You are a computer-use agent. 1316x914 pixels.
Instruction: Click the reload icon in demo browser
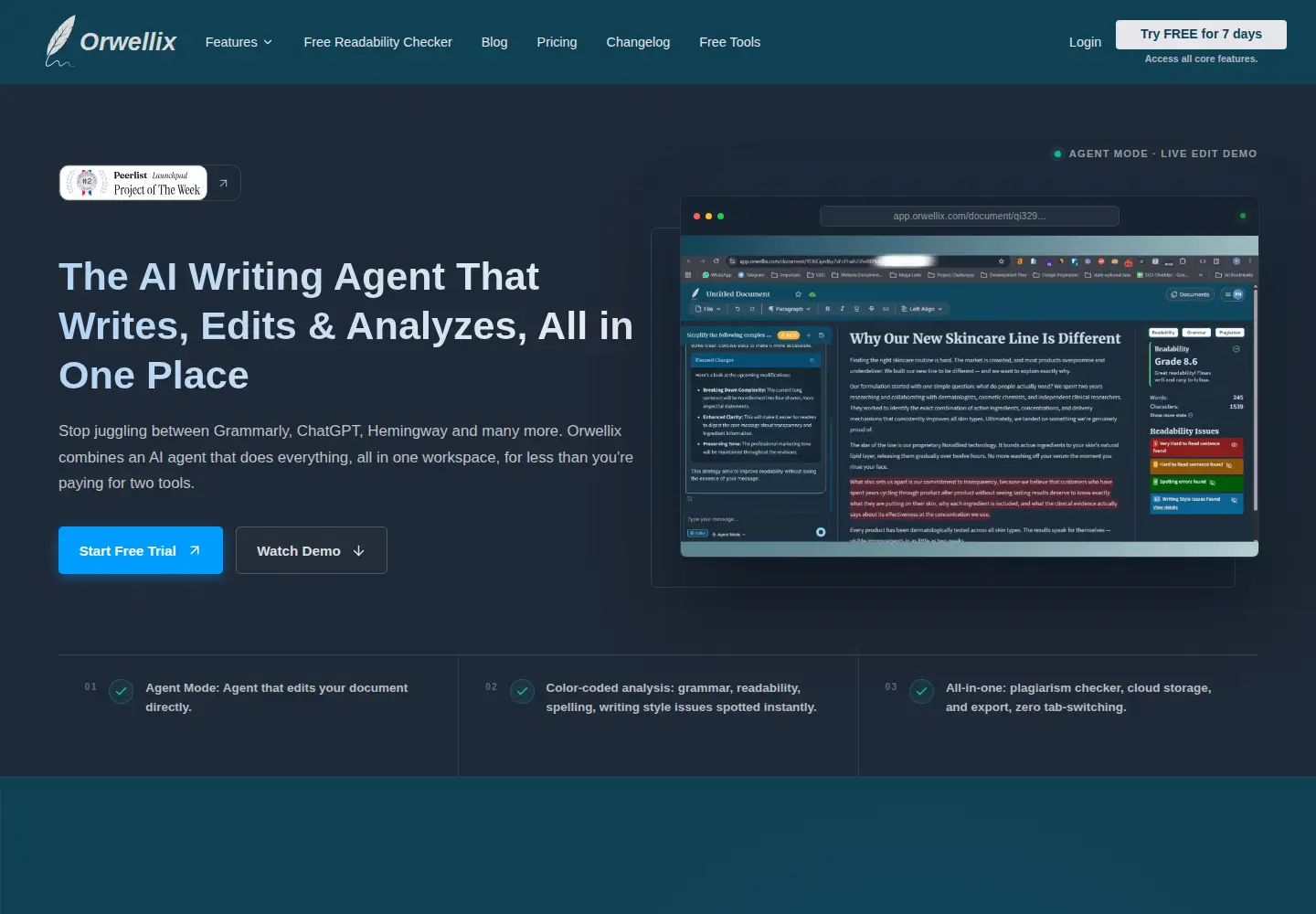coord(716,261)
